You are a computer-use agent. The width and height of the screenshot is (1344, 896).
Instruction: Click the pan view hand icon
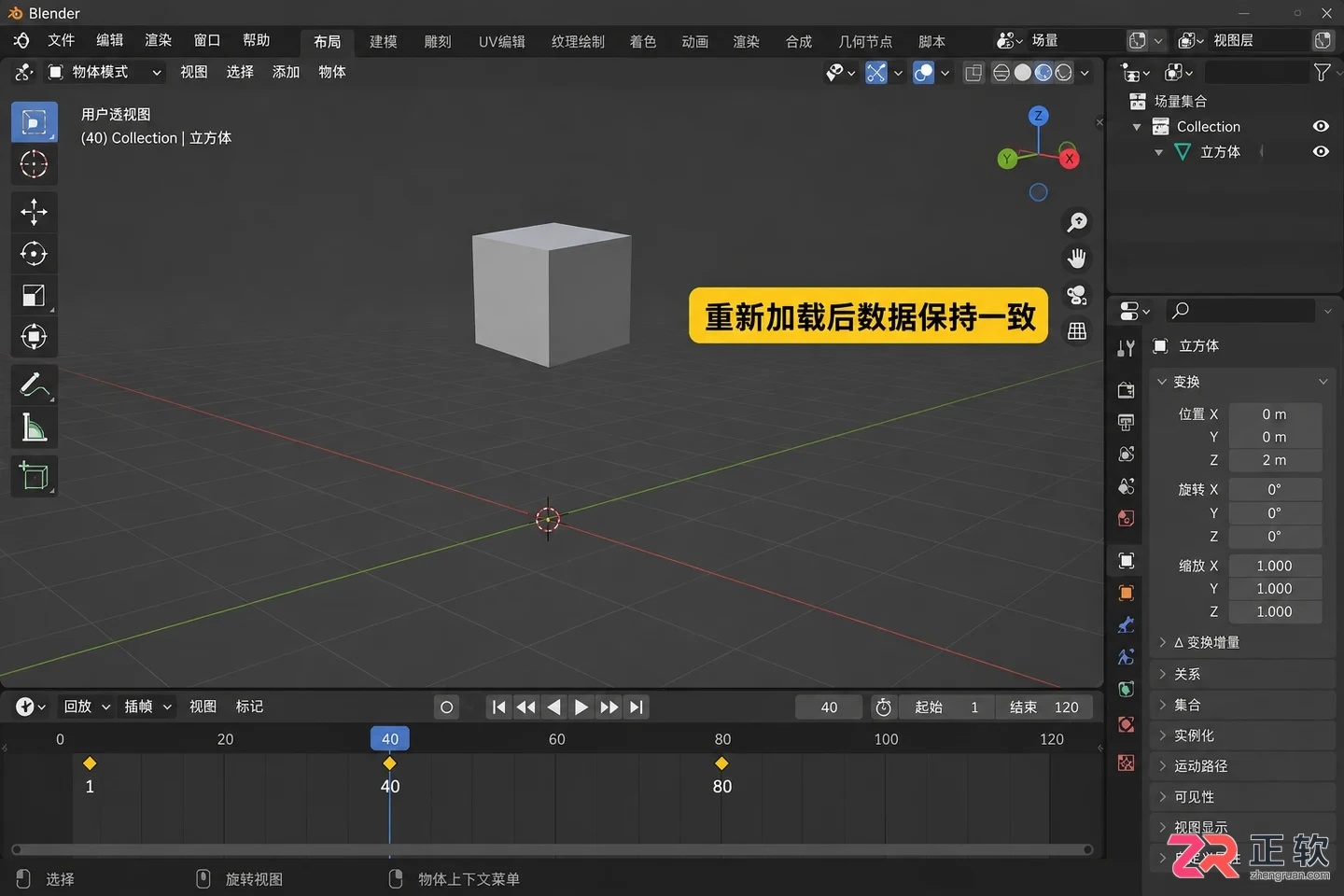[1077, 259]
